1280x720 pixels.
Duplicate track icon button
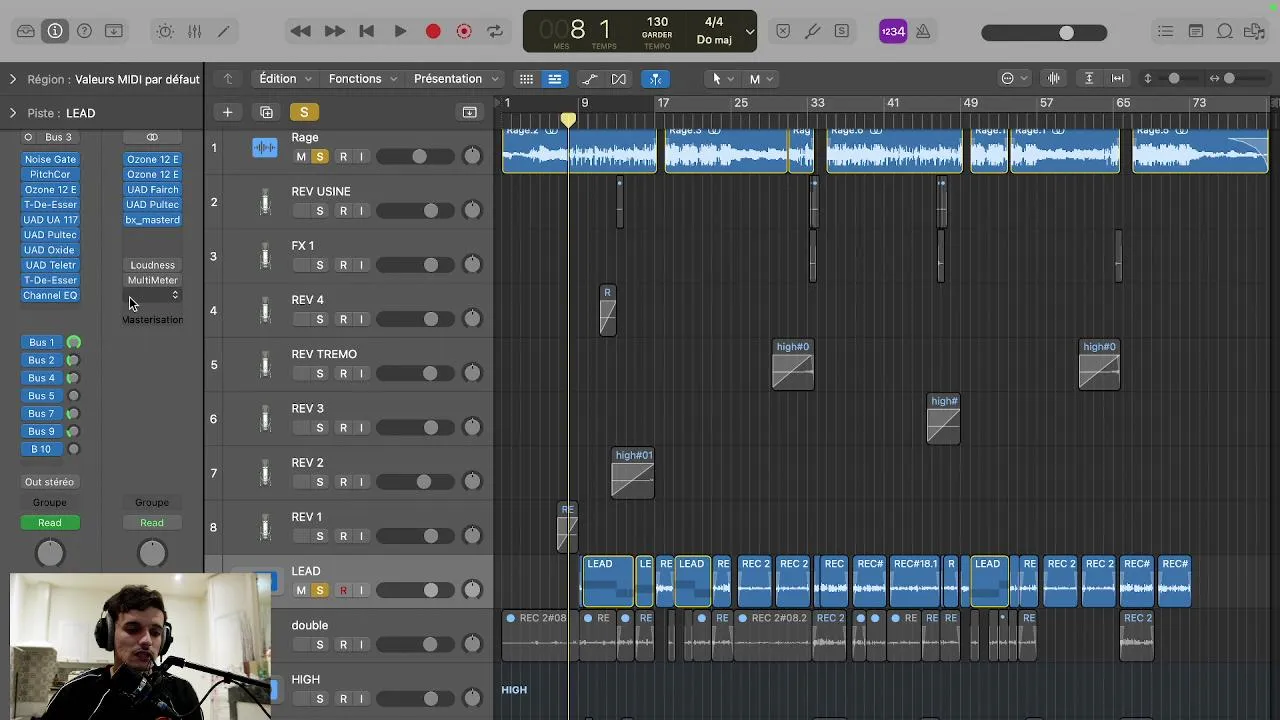pos(266,112)
